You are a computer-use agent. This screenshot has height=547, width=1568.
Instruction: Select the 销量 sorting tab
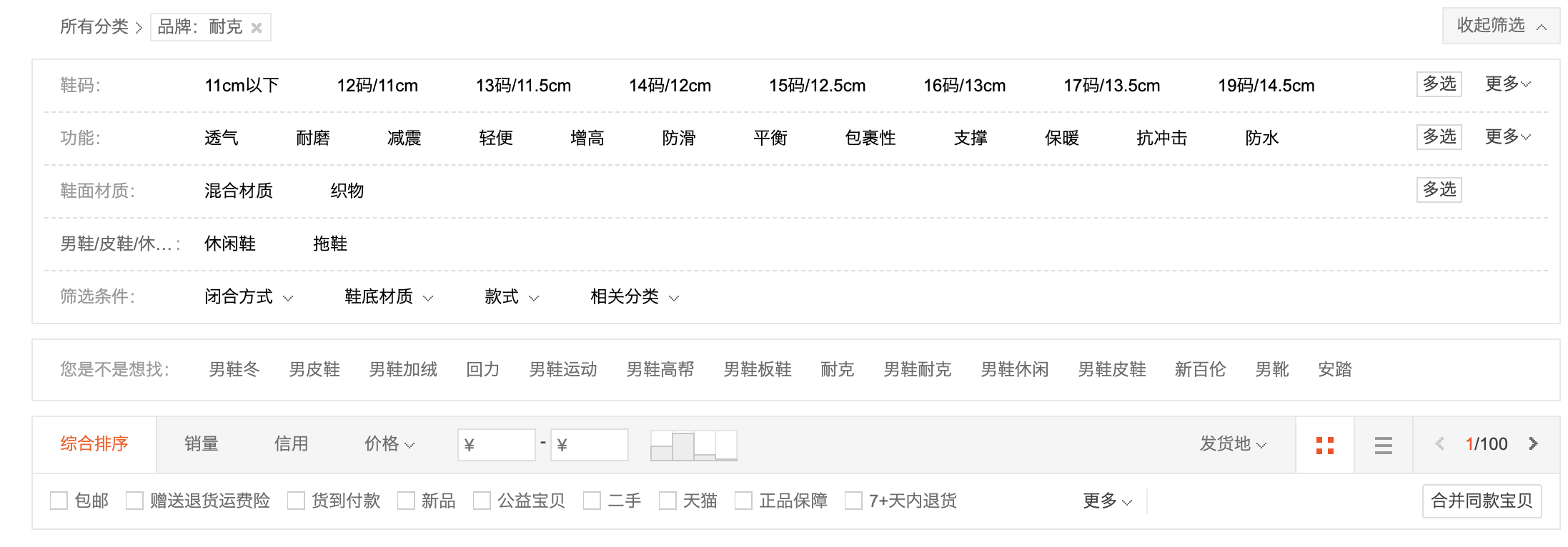pyautogui.click(x=202, y=443)
